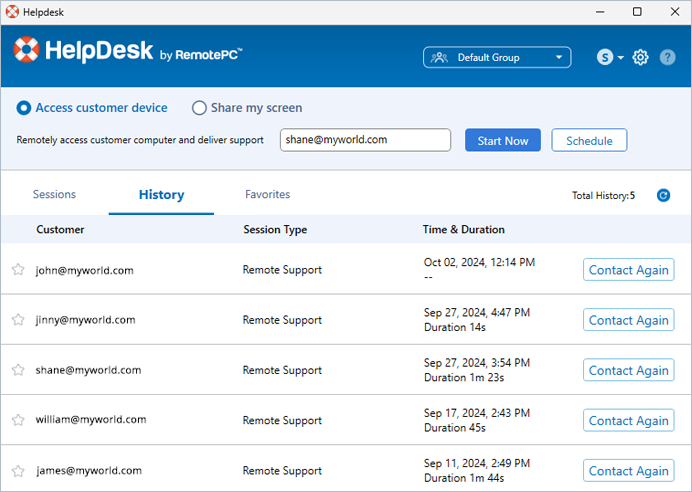Star john@myworld.com as favorite
This screenshot has height=492, width=692.
point(18,270)
